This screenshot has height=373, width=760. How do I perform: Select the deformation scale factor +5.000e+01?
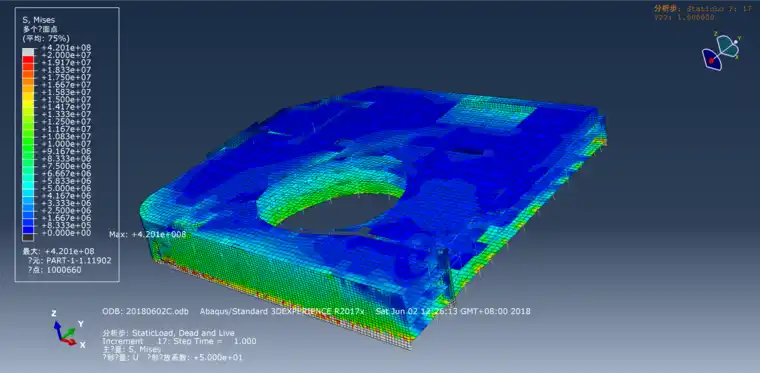(218, 357)
